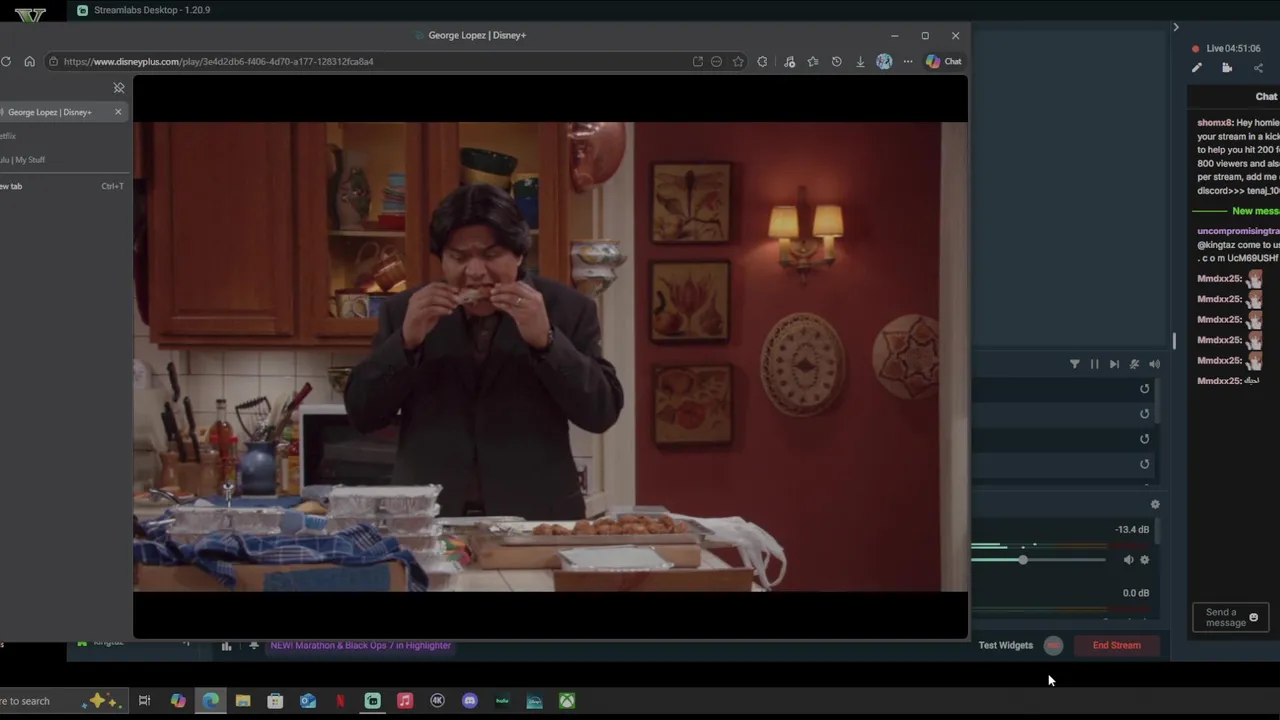Click the media/music toolbar icon in Edge

789,61
